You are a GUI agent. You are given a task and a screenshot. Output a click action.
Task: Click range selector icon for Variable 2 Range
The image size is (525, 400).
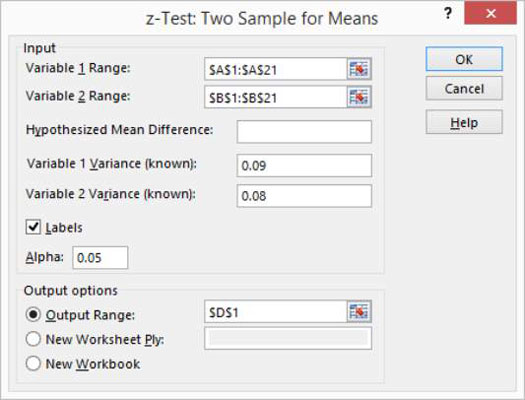pos(359,97)
